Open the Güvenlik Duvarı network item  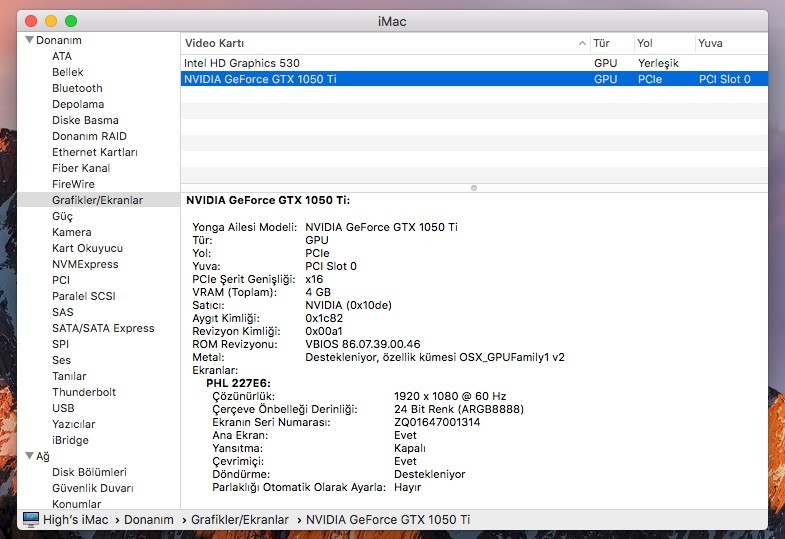[x=92, y=488]
